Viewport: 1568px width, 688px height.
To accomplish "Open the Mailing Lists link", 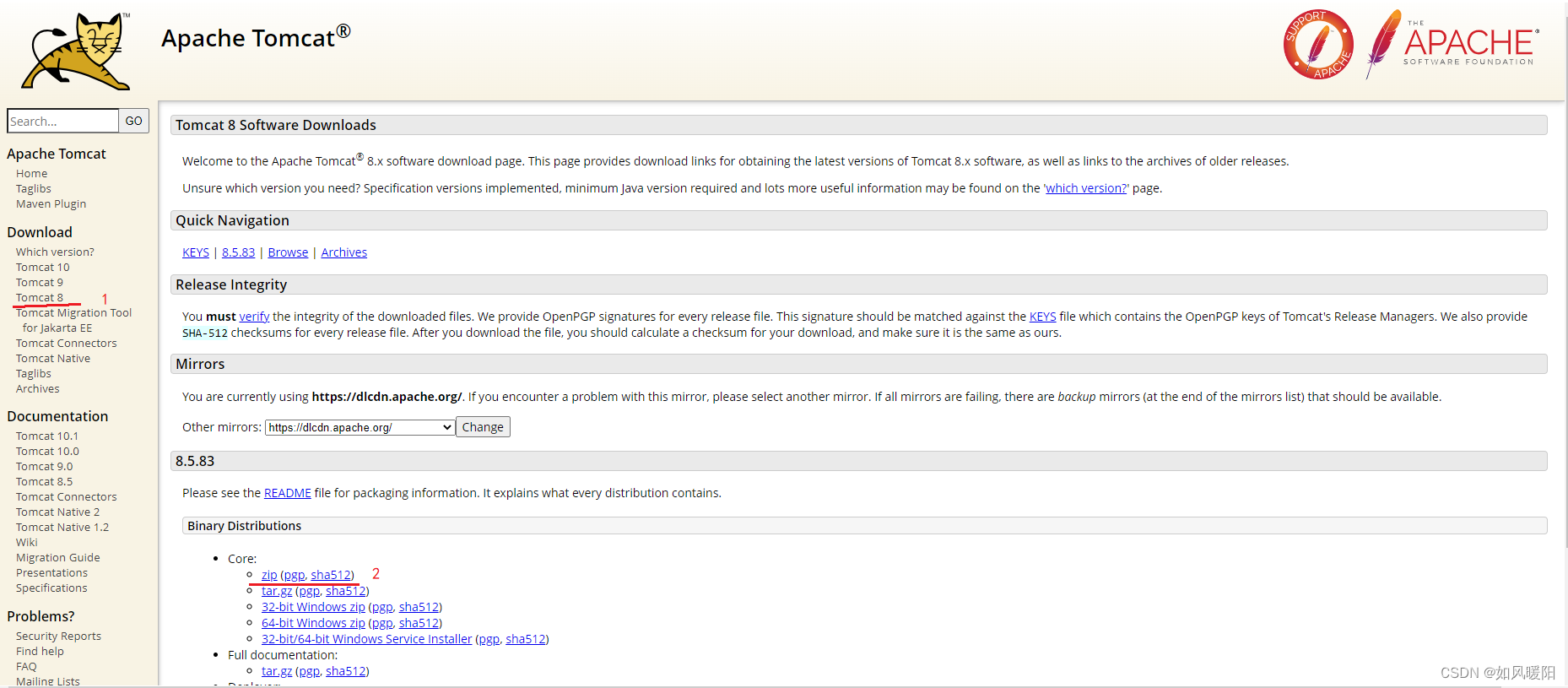I will point(48,681).
